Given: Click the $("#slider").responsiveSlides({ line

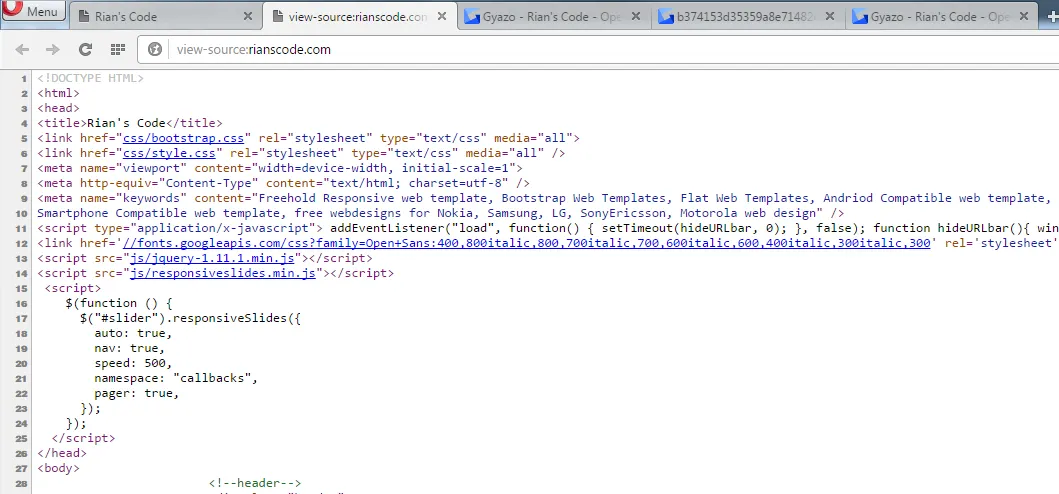Looking at the screenshot, I should click(x=190, y=318).
